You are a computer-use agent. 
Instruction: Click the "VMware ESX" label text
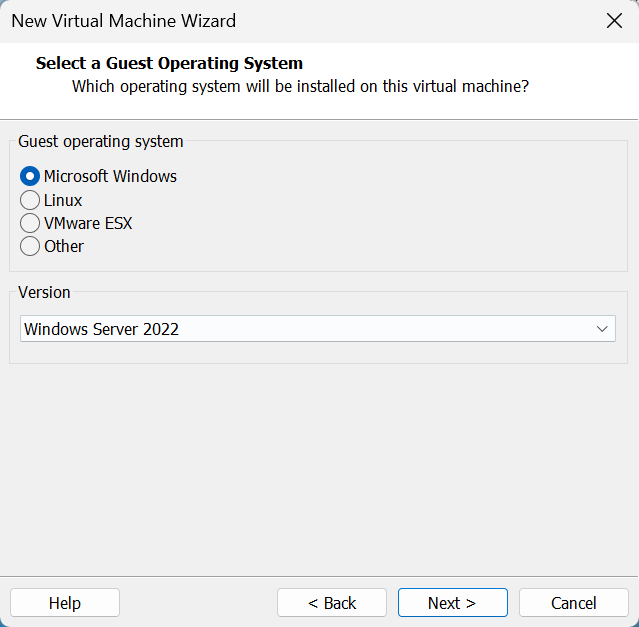coord(88,223)
